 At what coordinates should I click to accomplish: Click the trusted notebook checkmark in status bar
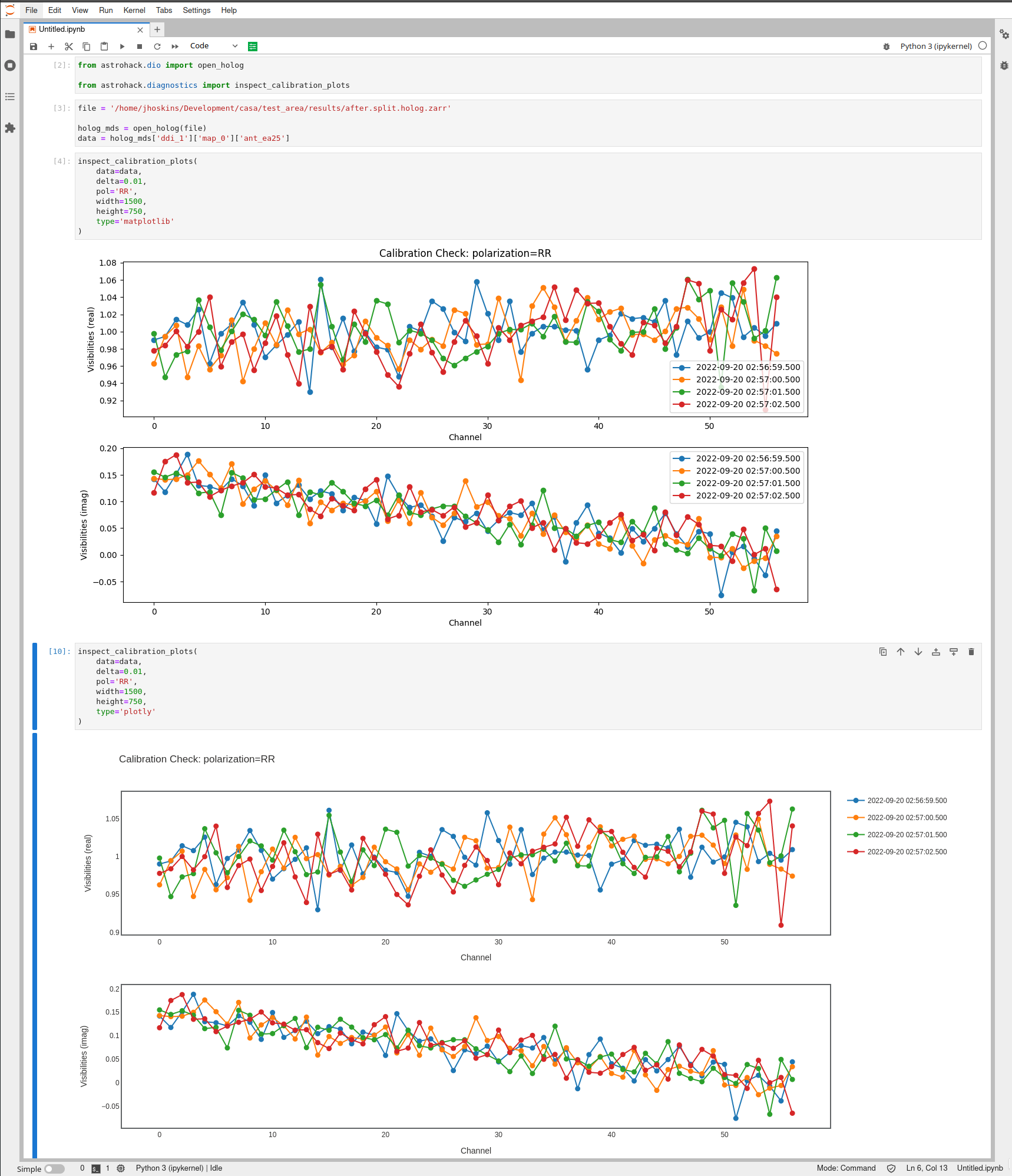[890, 1168]
